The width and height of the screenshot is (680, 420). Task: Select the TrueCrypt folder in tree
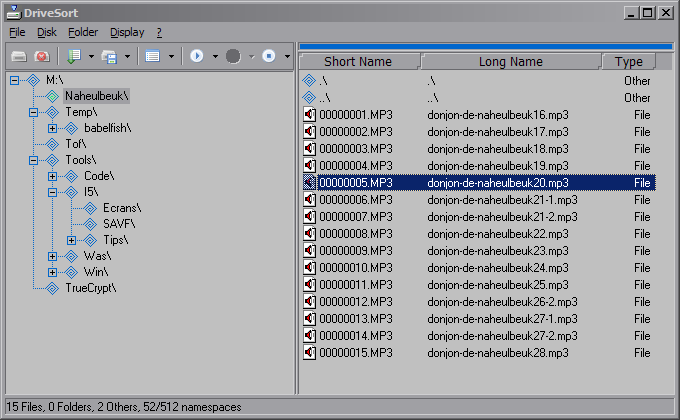91,288
